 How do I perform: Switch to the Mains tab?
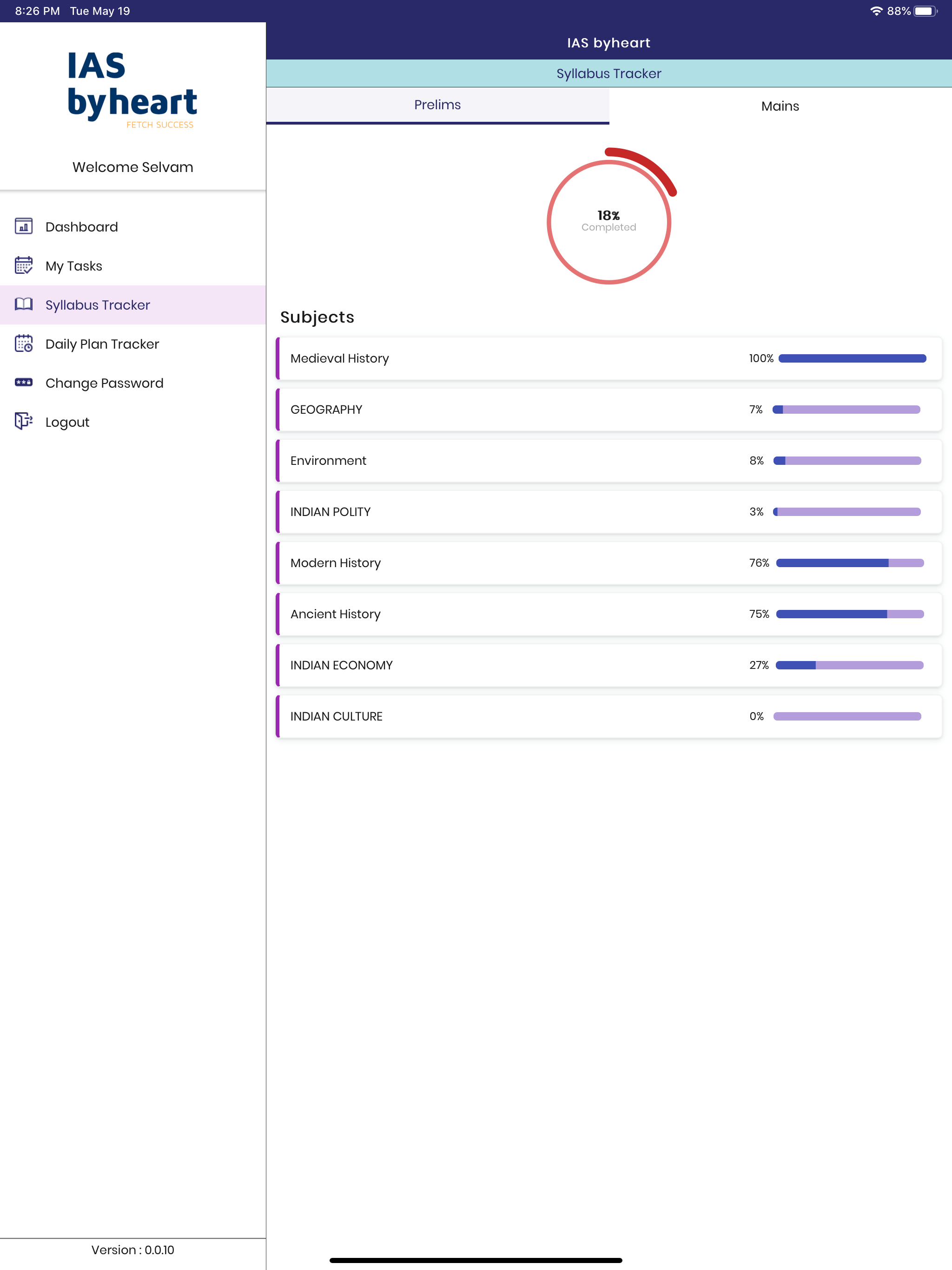(x=780, y=106)
